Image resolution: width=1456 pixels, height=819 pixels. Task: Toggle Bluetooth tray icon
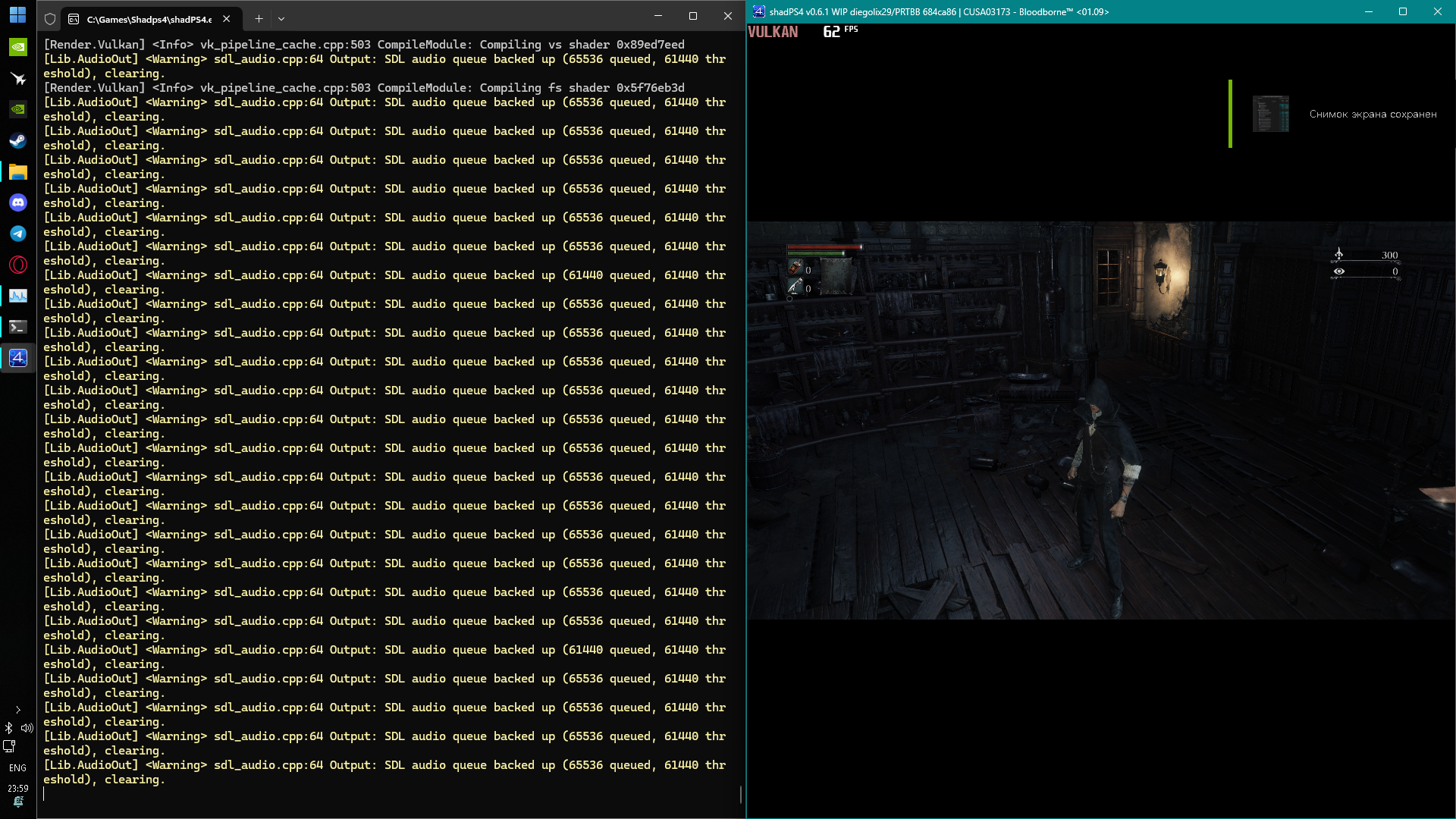click(9, 728)
